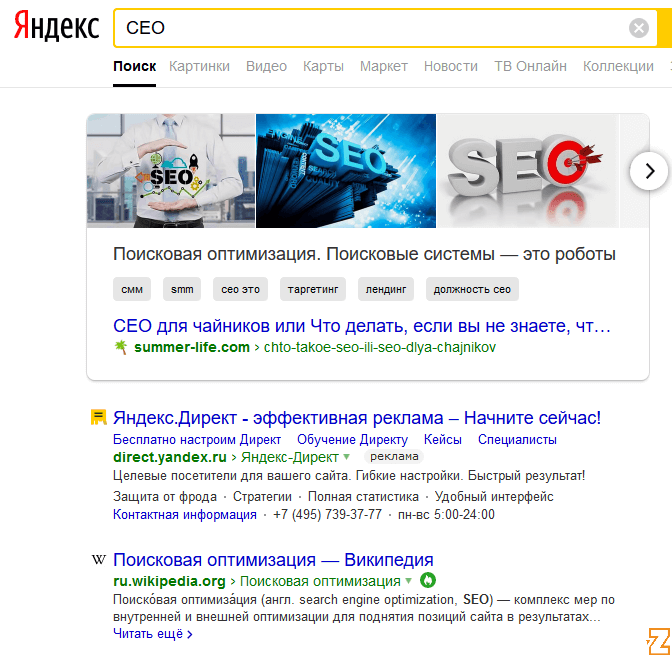Select the лендинг suggestion chip
This screenshot has width=672, height=657.
coord(386,289)
